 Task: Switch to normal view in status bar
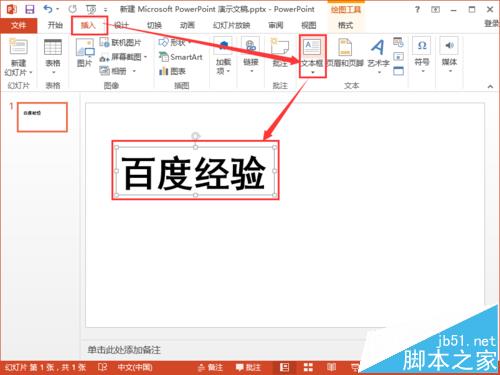pos(284,367)
